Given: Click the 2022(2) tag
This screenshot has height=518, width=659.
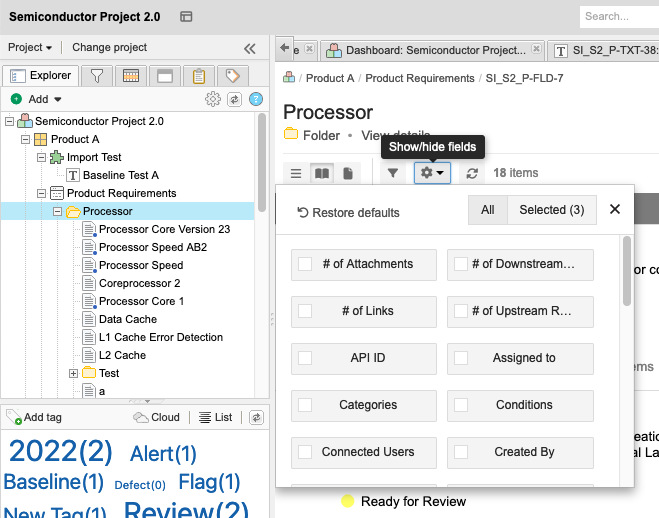Looking at the screenshot, I should 61,452.
